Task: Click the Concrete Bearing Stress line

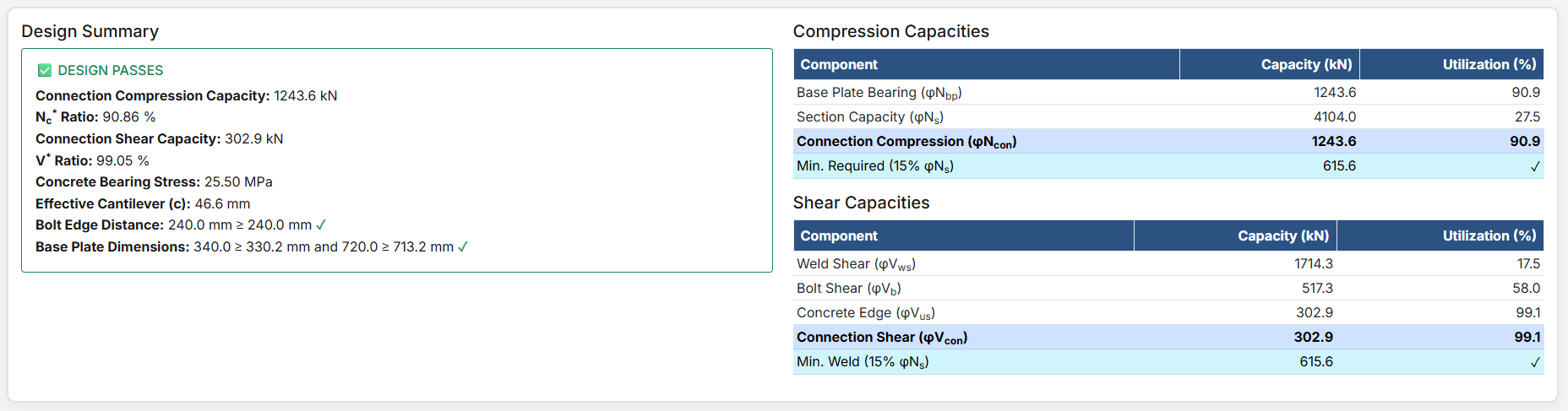Action: click(154, 182)
